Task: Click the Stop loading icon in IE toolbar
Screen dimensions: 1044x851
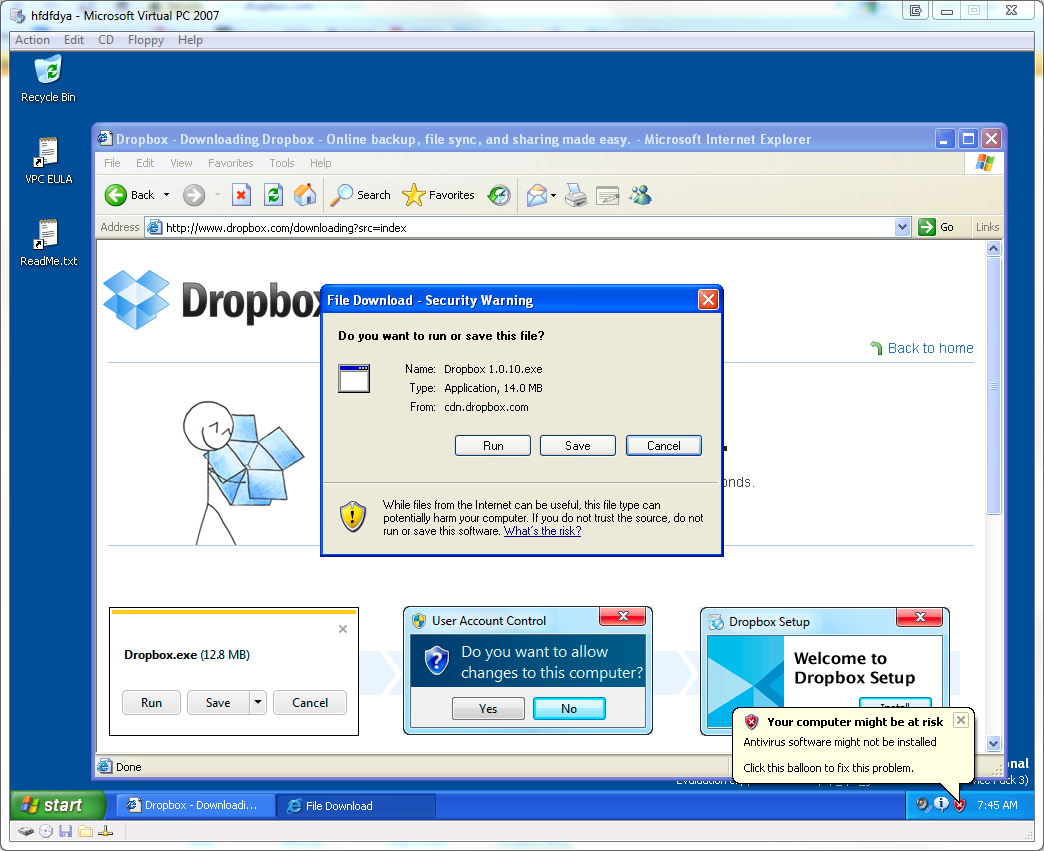Action: 241,195
